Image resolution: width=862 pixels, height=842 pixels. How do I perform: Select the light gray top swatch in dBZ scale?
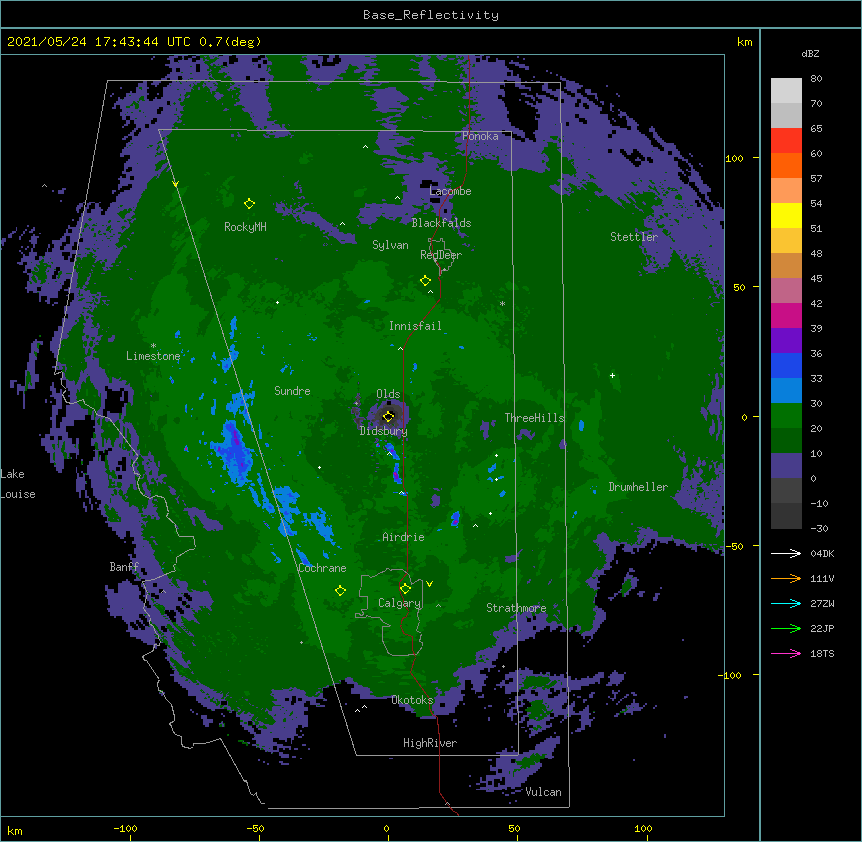pos(786,91)
